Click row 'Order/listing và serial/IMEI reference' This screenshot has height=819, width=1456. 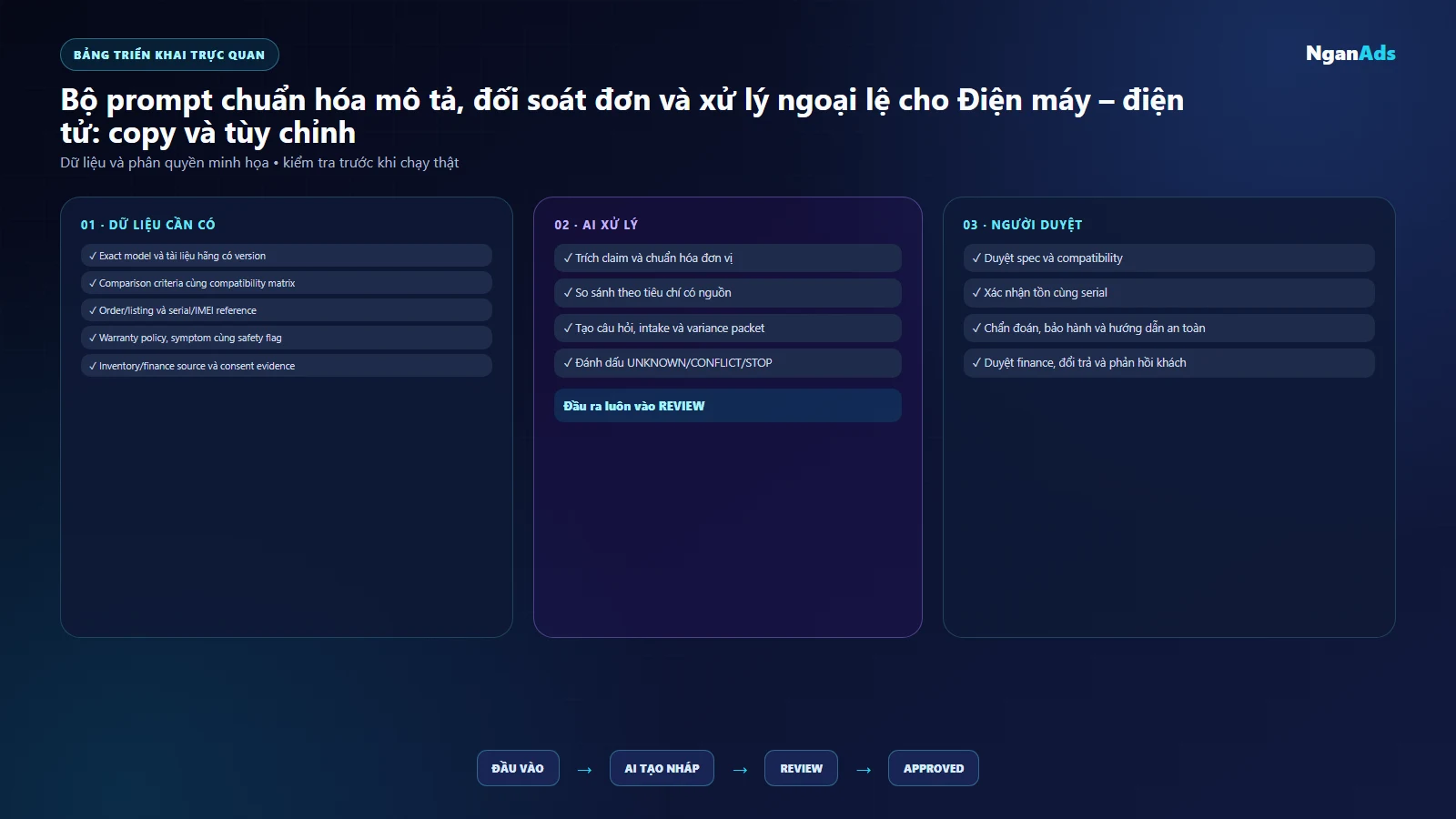(x=287, y=310)
